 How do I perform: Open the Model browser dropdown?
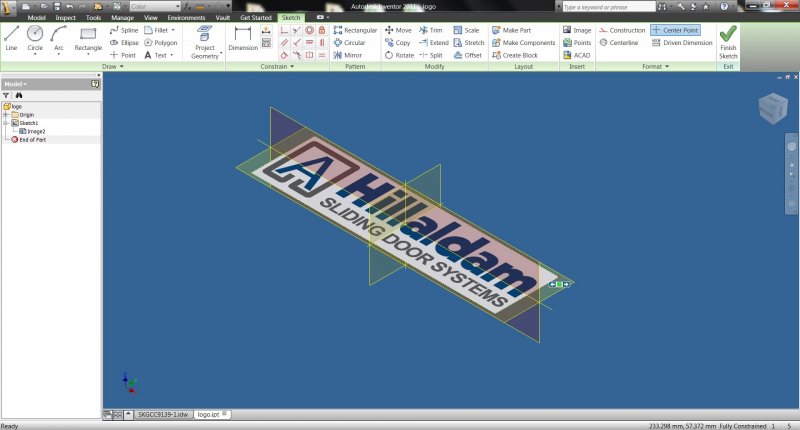[15, 84]
